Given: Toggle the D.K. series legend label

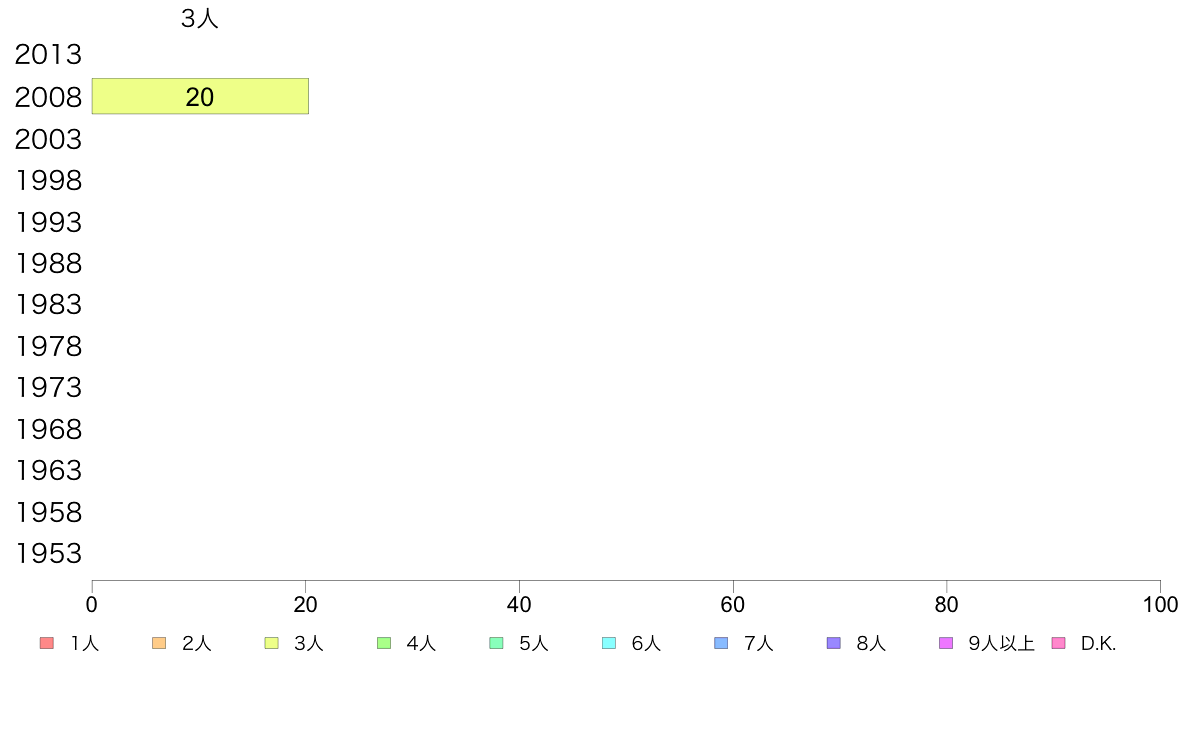Looking at the screenshot, I should tap(1098, 644).
